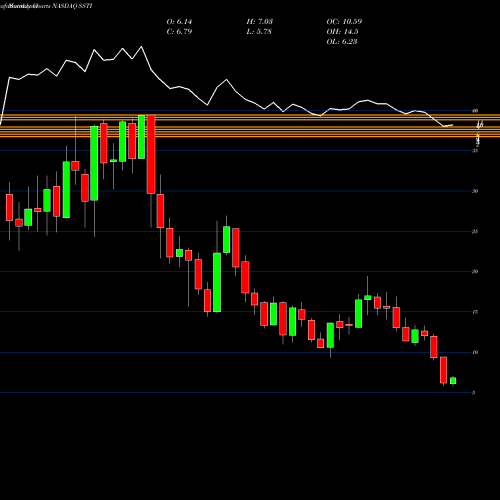Click the 25 price axis label
Viewport: 500px width, 500px height.
[475, 231]
